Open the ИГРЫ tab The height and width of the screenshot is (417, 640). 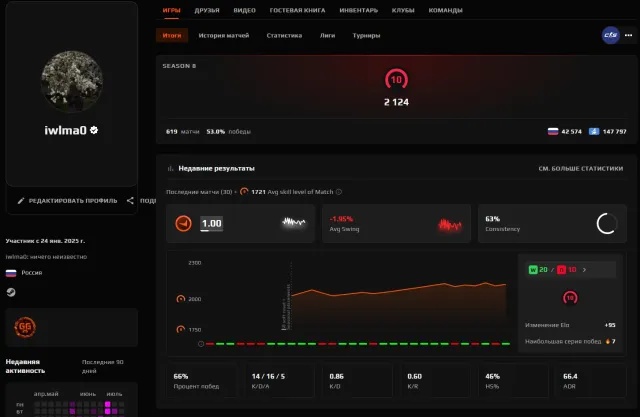pyautogui.click(x=171, y=10)
